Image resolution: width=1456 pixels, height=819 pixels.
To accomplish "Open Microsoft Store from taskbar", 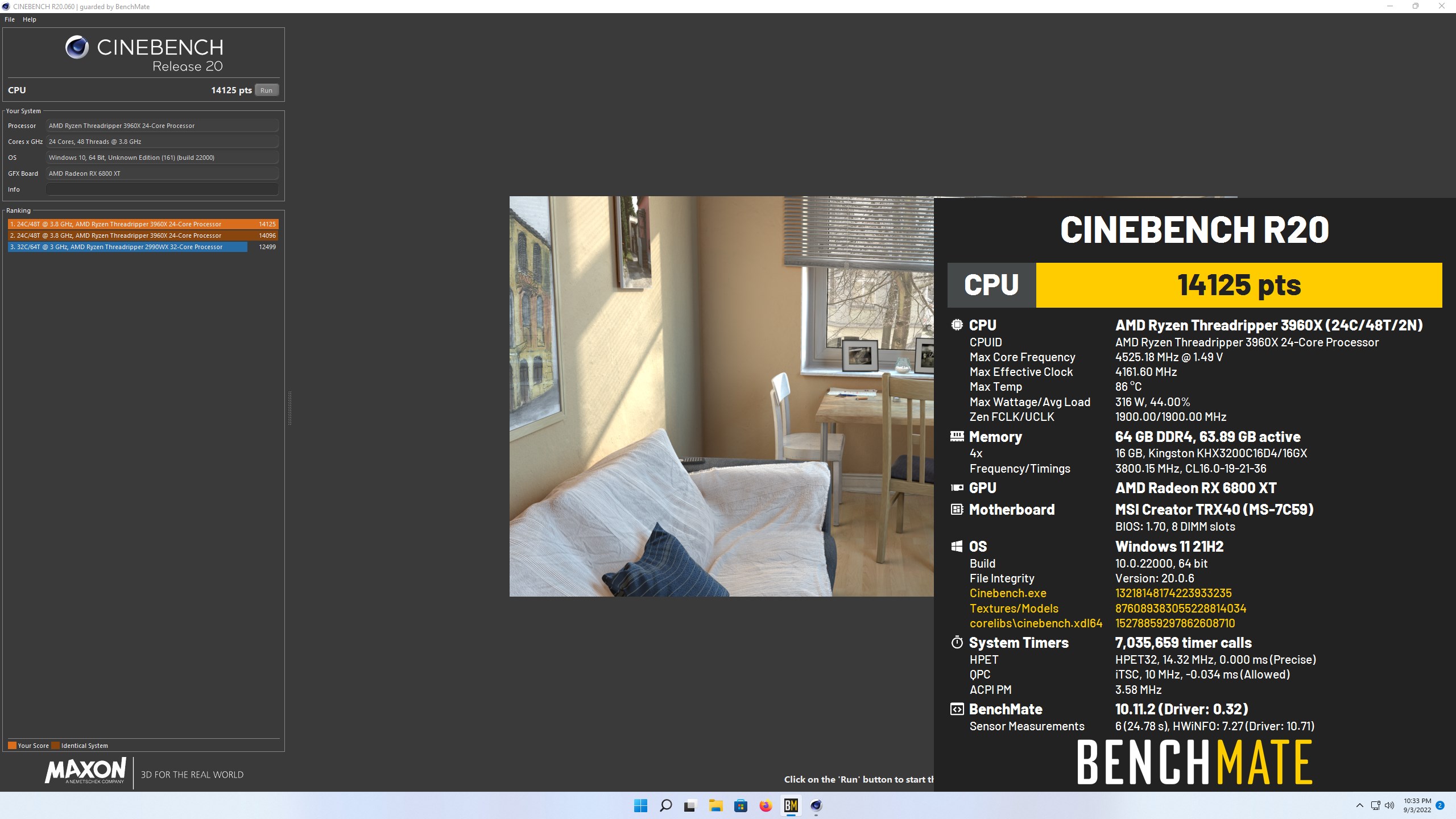I will [741, 805].
